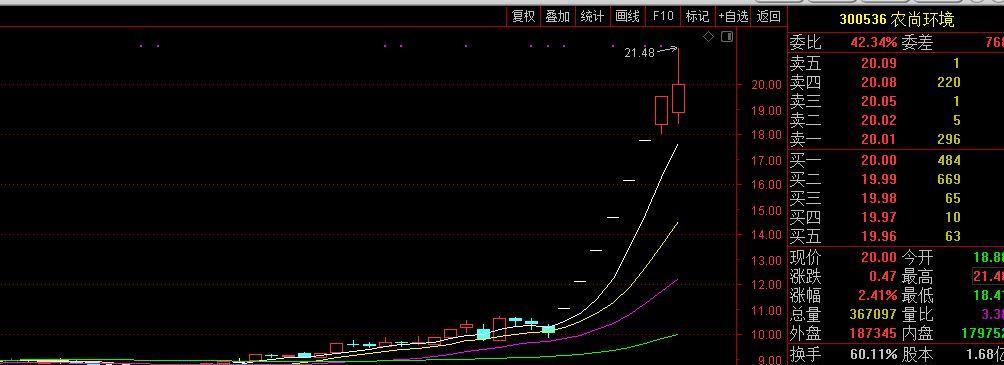The image size is (1004, 365).
Task: Click the 返回 back button
Action: point(768,17)
